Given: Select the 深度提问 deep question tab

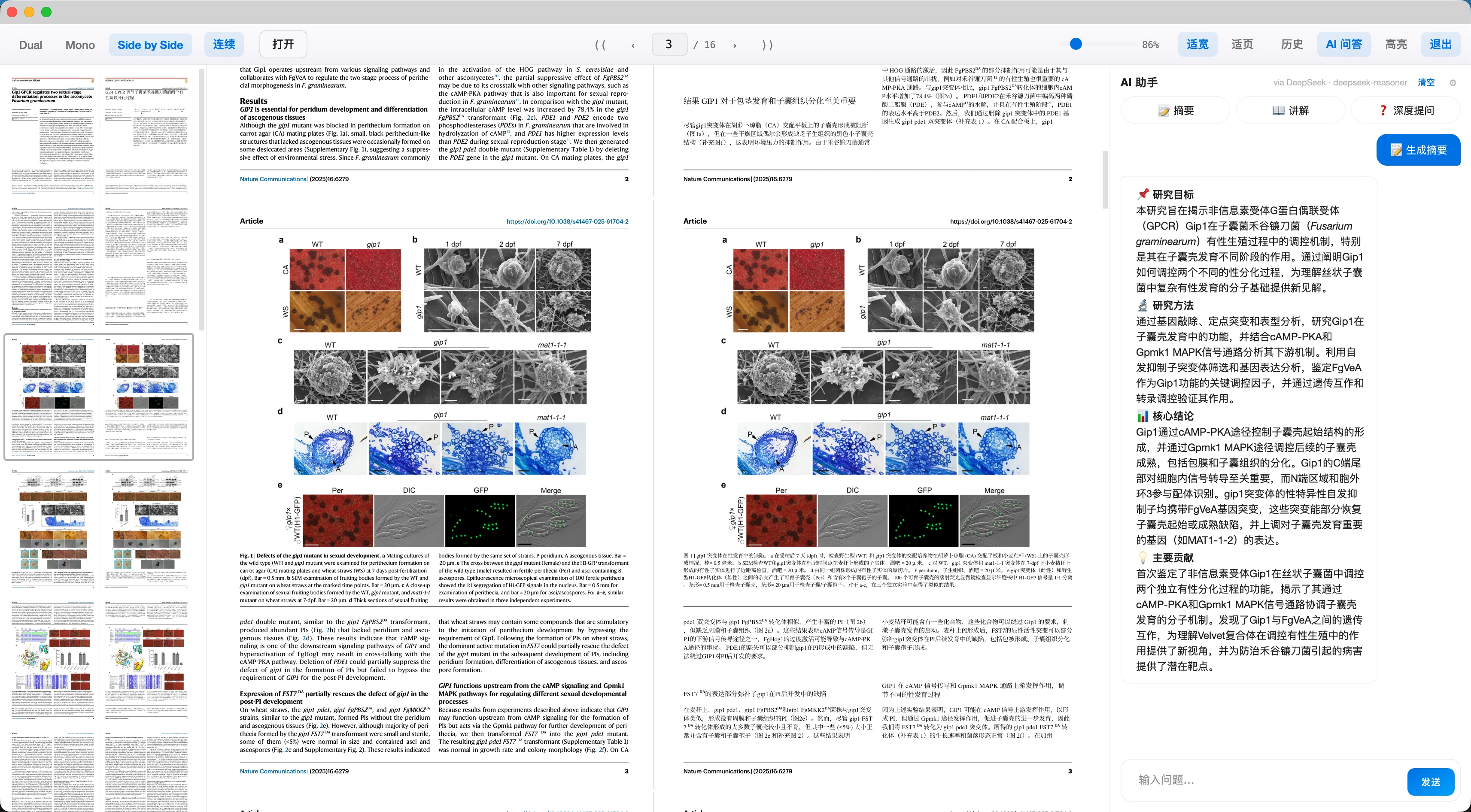Looking at the screenshot, I should [1406, 110].
